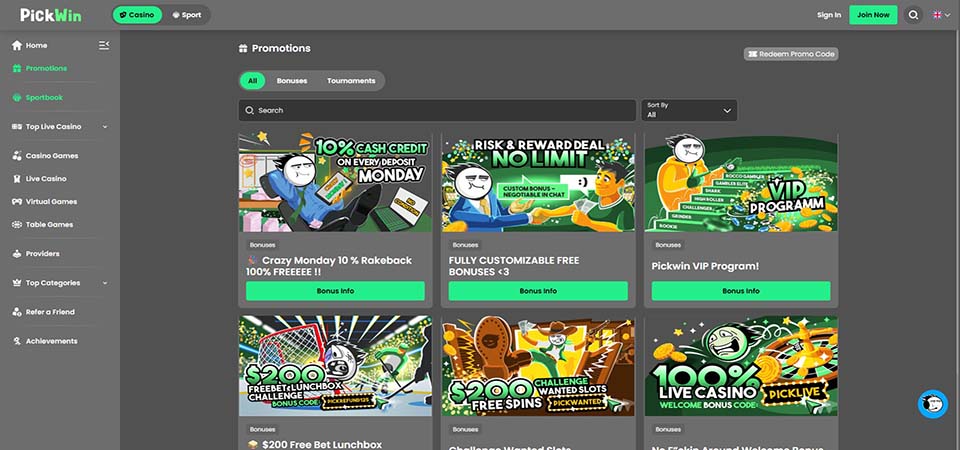Open the $200 Freebet Lunchbox Challenge banner
The height and width of the screenshot is (450, 960).
336,366
